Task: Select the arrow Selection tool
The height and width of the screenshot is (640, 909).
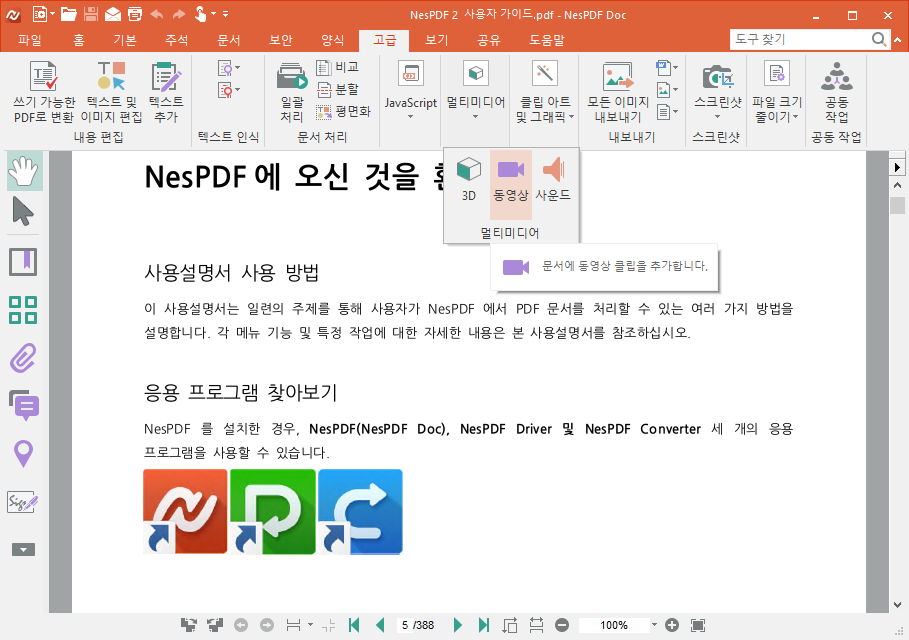Action: (23, 212)
